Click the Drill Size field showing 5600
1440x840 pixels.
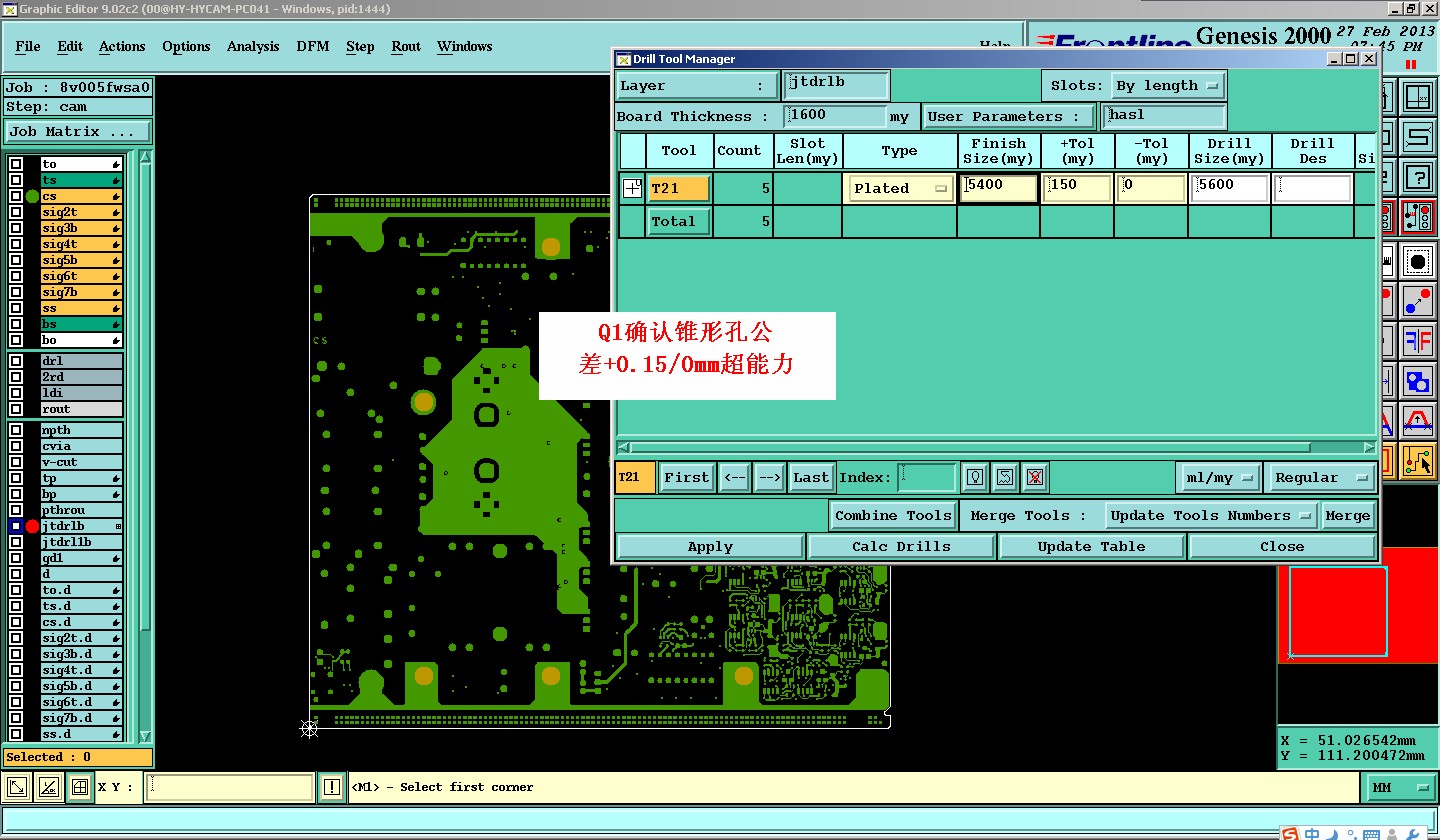coord(1229,188)
